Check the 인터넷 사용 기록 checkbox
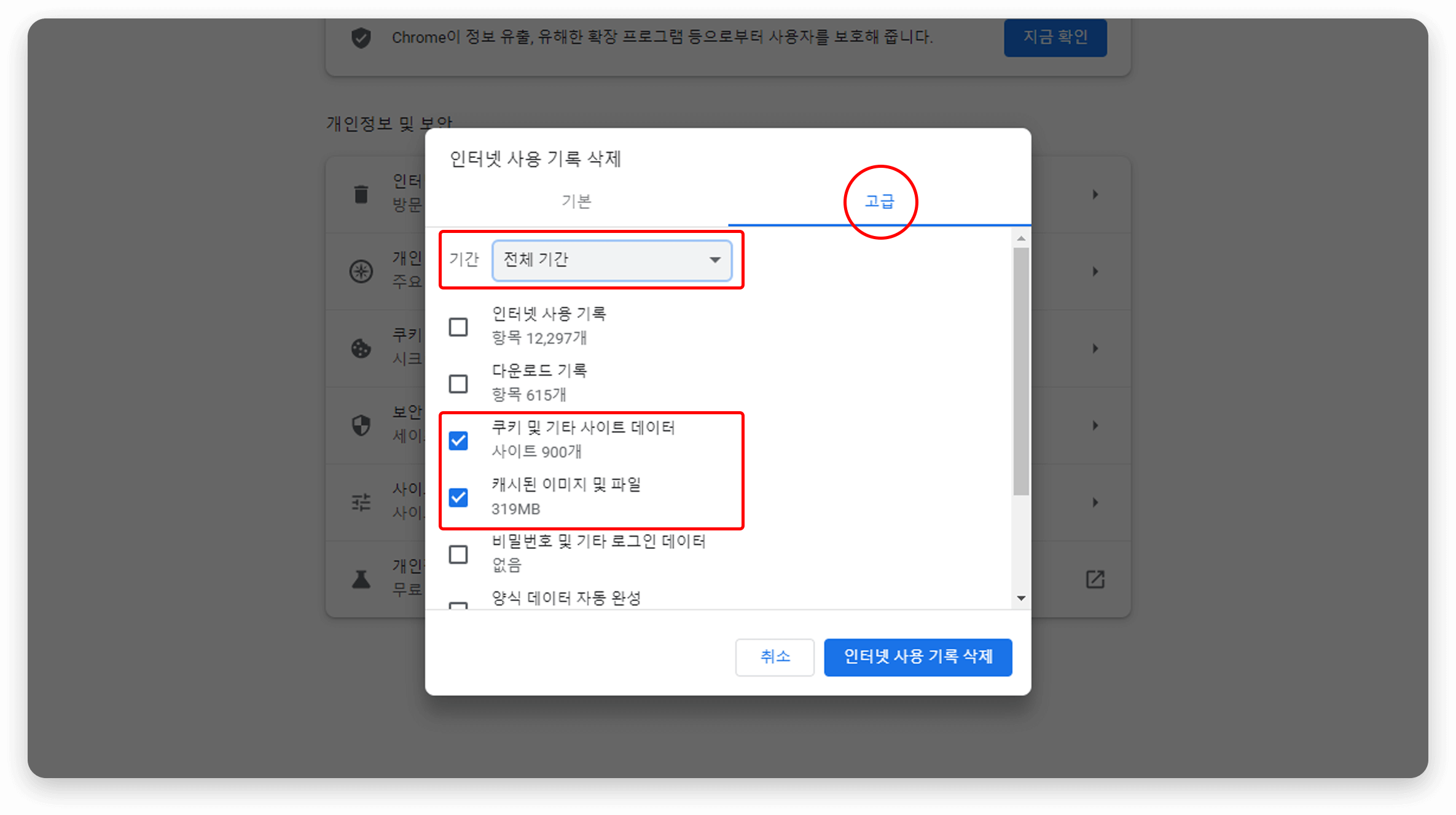Screen dimensions: 1456x815 (x=458, y=327)
